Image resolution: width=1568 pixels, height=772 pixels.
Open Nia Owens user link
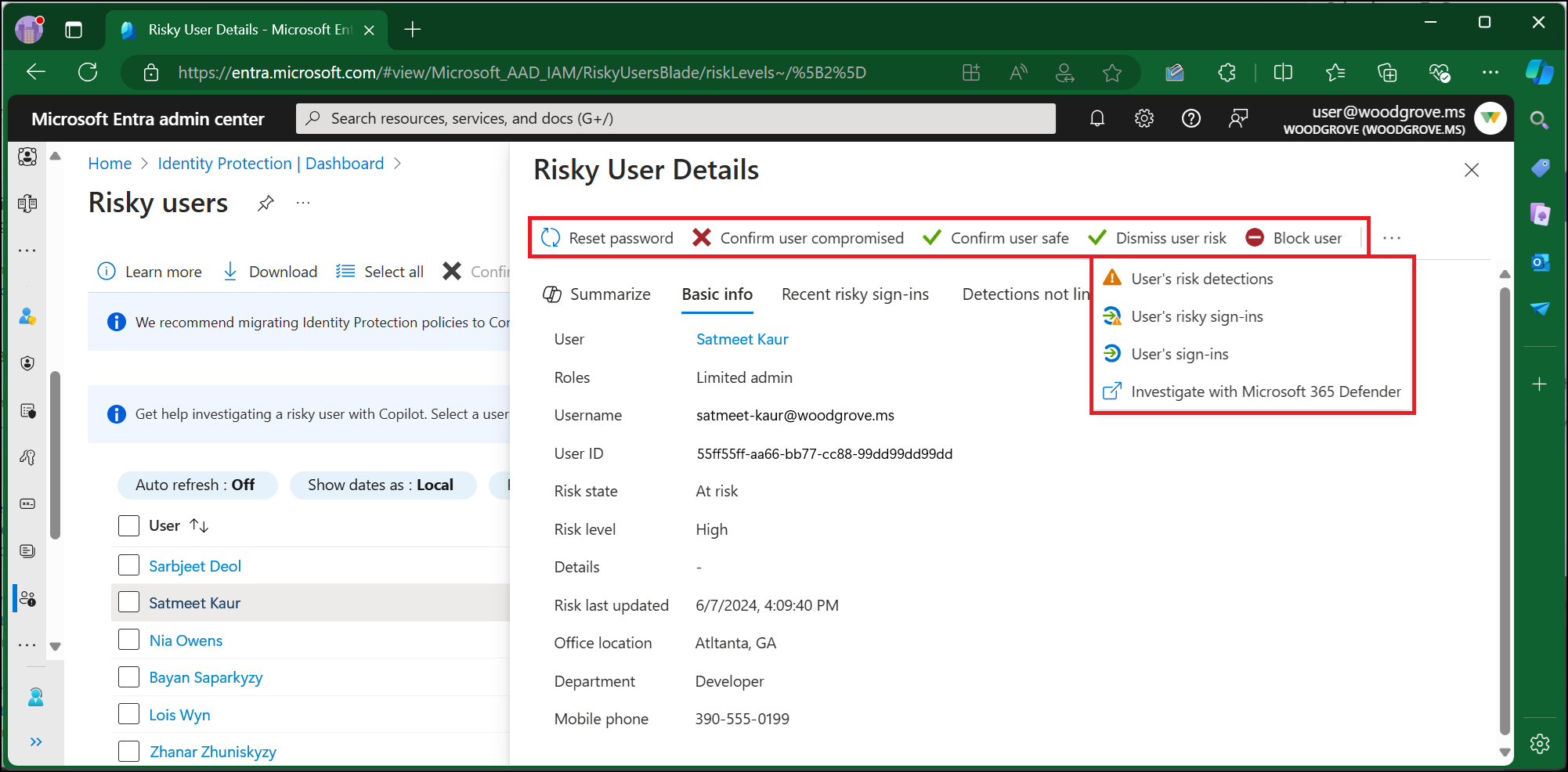186,640
